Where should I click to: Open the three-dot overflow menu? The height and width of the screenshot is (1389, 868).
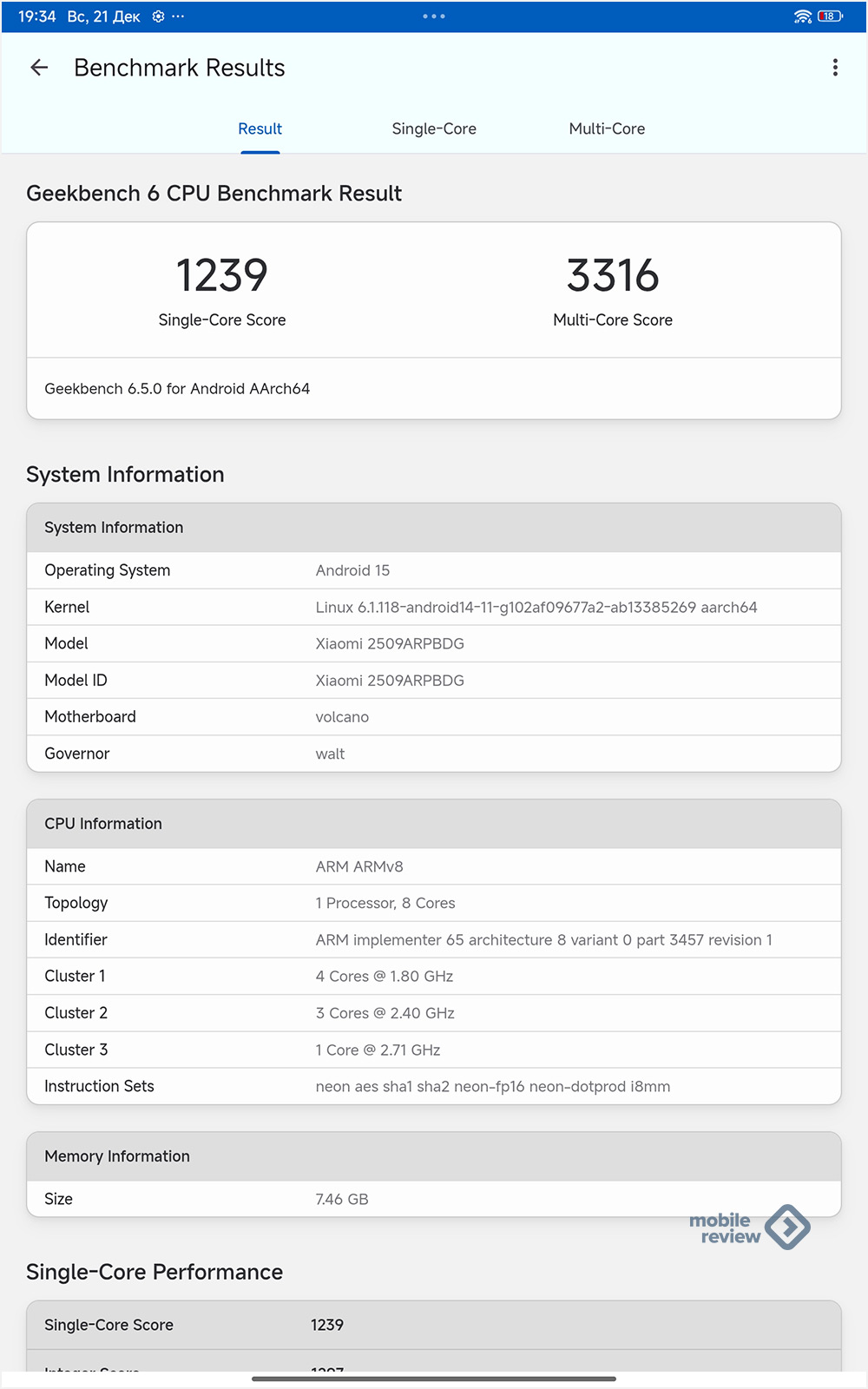tap(835, 68)
